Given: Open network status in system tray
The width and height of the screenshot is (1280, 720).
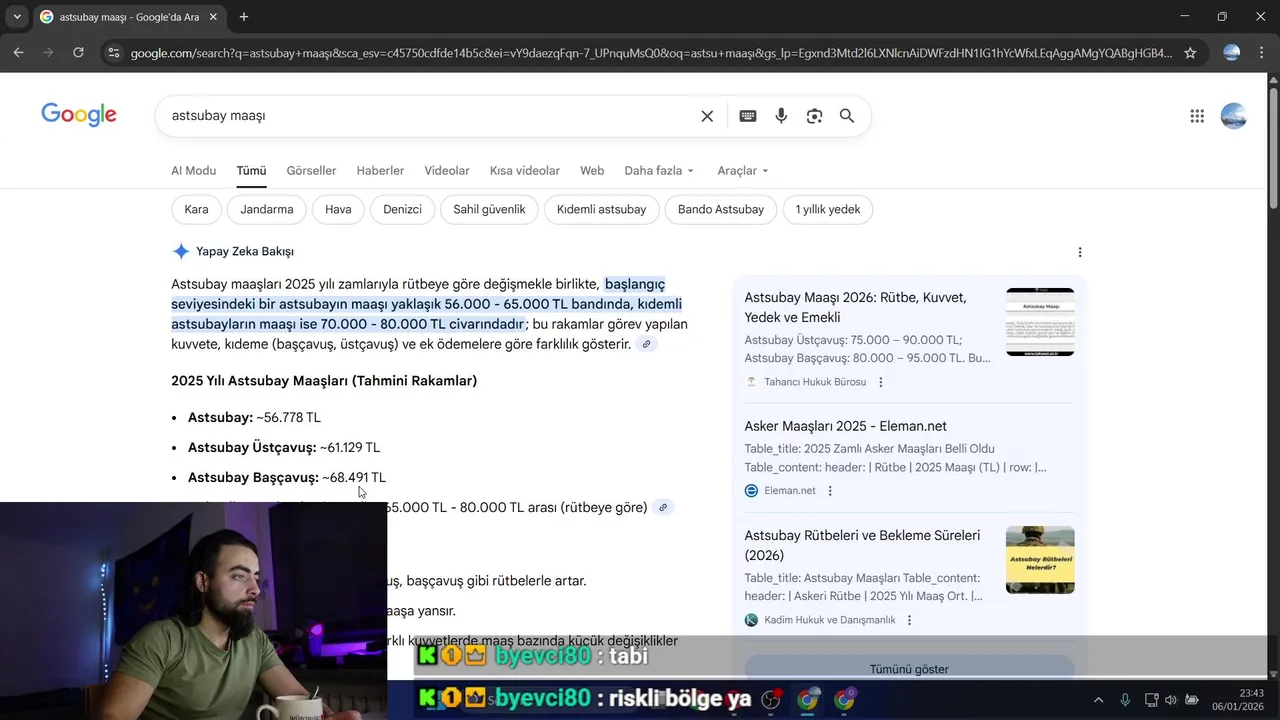Looking at the screenshot, I should (1151, 700).
